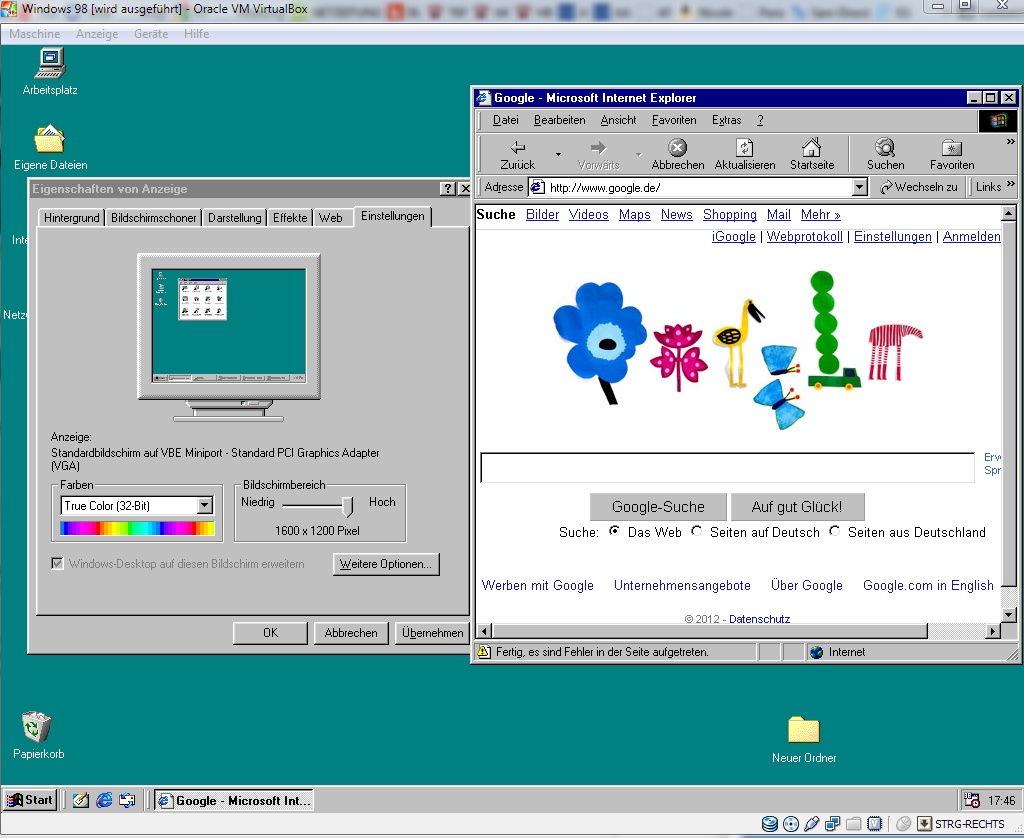Click the Wechseln zu go button

[x=918, y=187]
